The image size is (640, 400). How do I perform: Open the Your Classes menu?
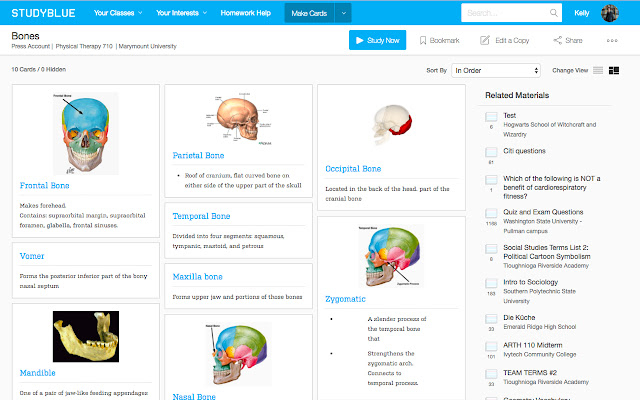click(x=118, y=13)
